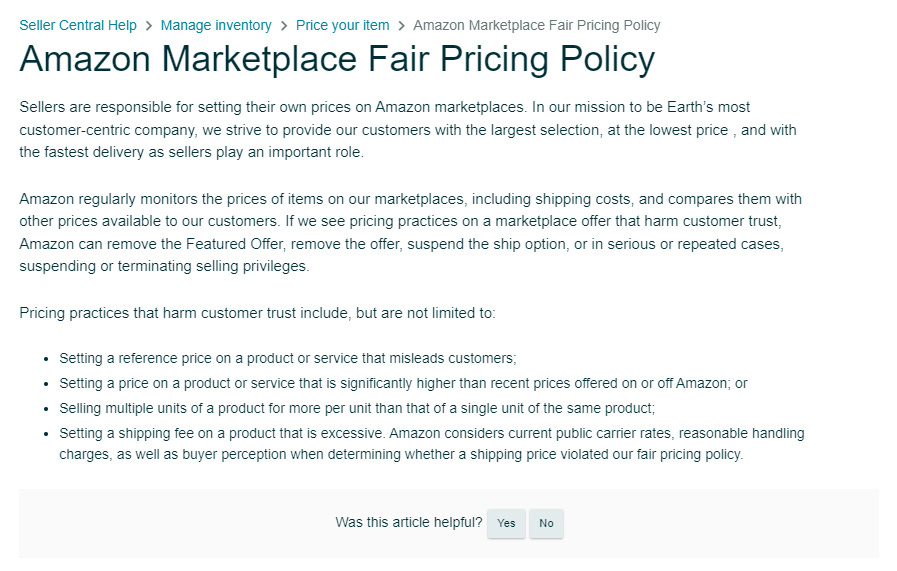Click the bullet dot before 'Setting a reference price'
The width and height of the screenshot is (897, 571).
point(46,359)
